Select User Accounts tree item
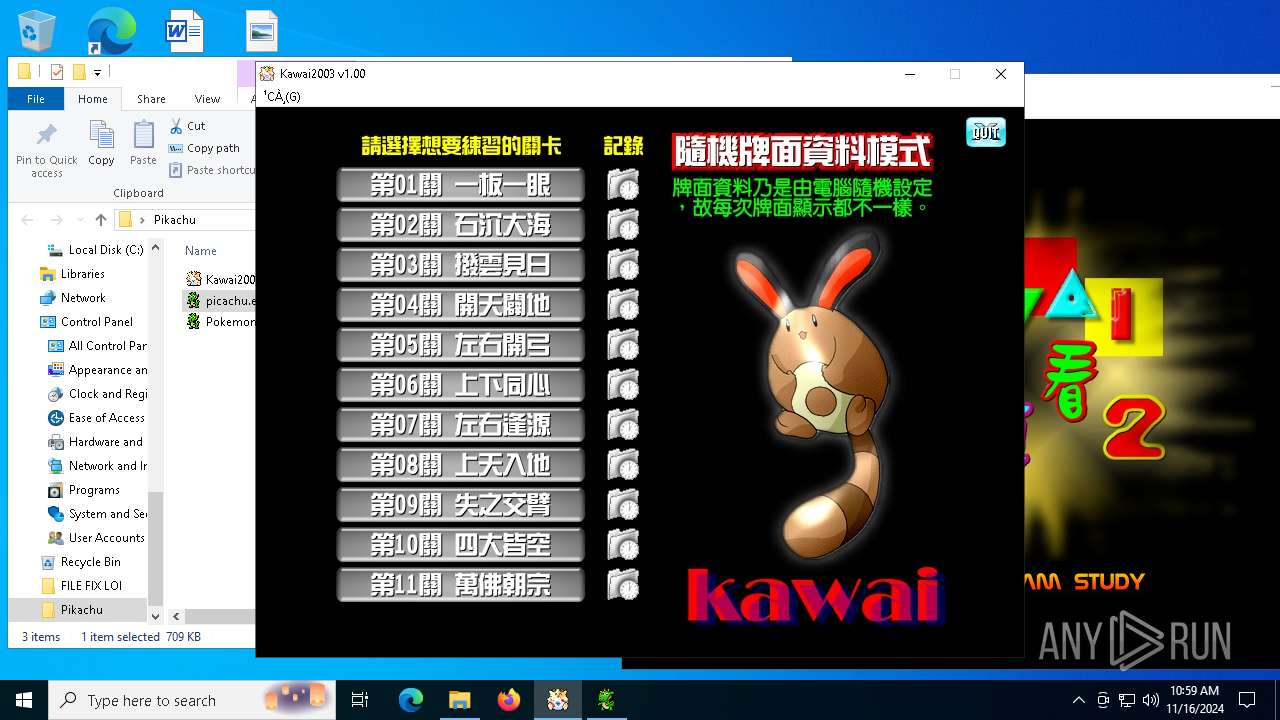The image size is (1280, 720). [x=97, y=538]
